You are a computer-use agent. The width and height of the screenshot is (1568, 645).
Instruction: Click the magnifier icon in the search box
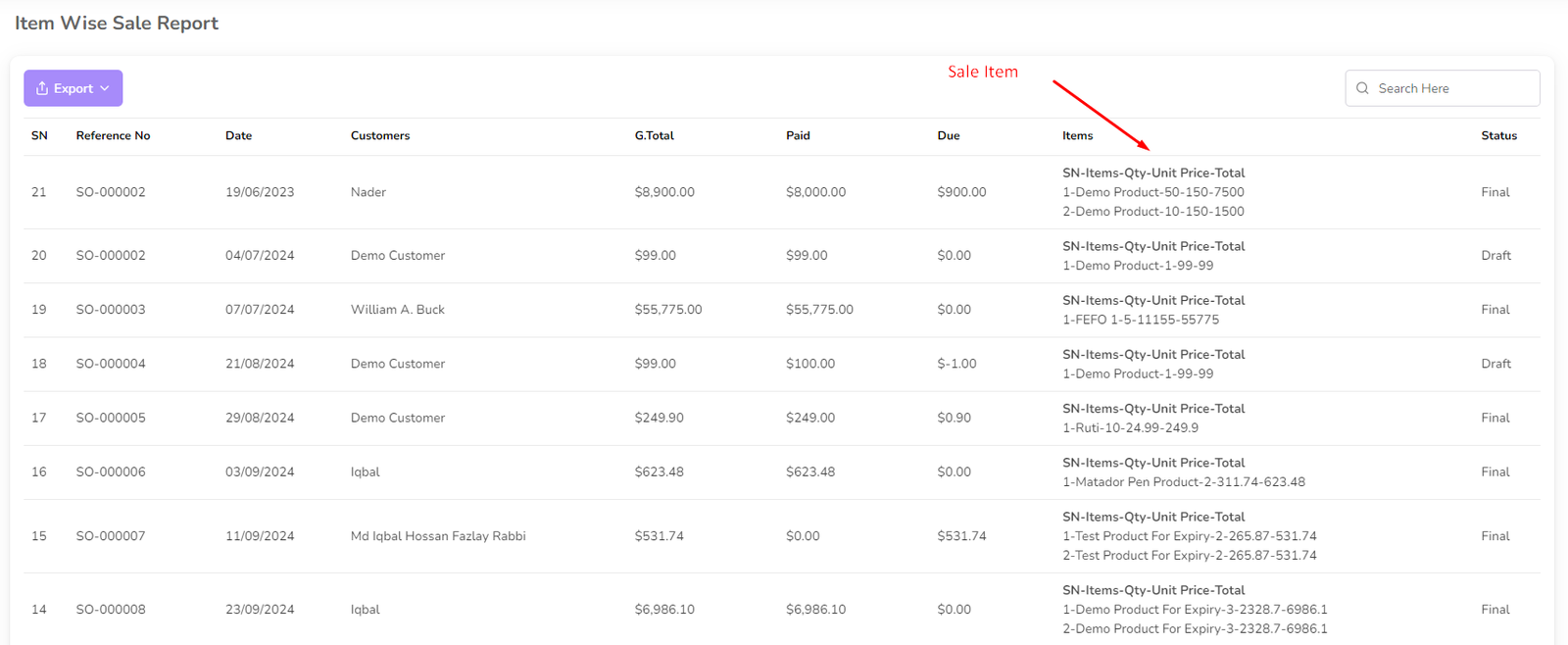tap(1362, 88)
